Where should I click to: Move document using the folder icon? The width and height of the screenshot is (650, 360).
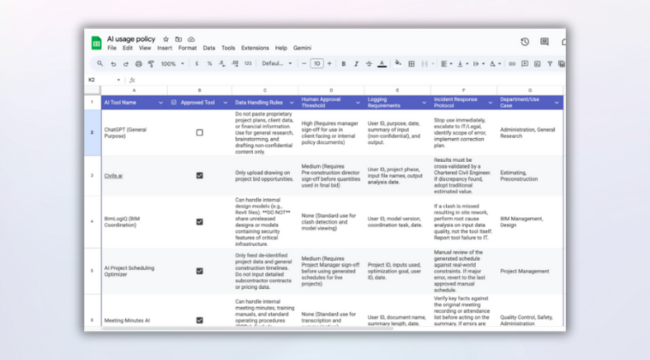[178, 39]
